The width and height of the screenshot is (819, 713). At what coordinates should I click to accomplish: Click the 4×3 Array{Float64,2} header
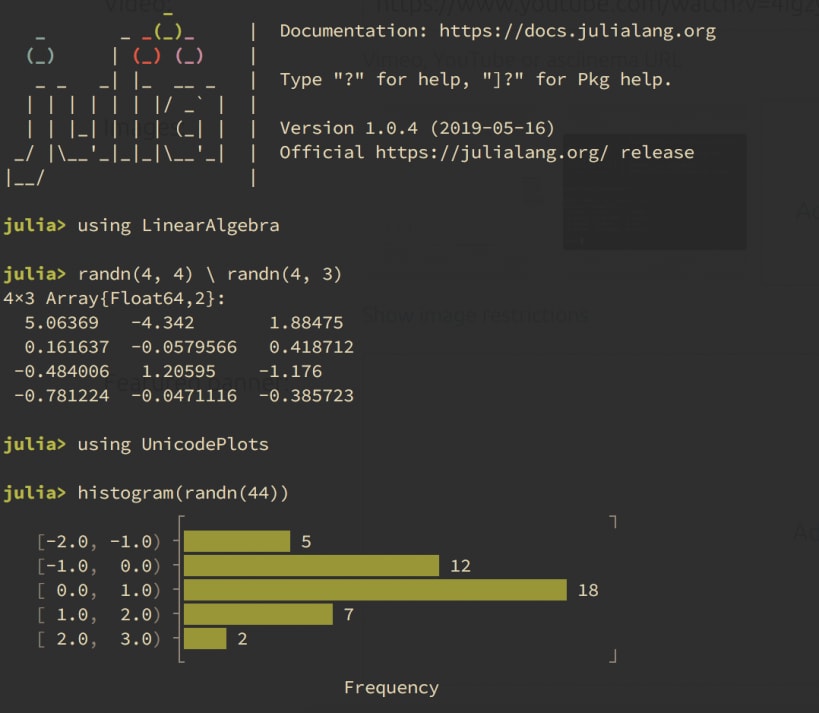114,299
